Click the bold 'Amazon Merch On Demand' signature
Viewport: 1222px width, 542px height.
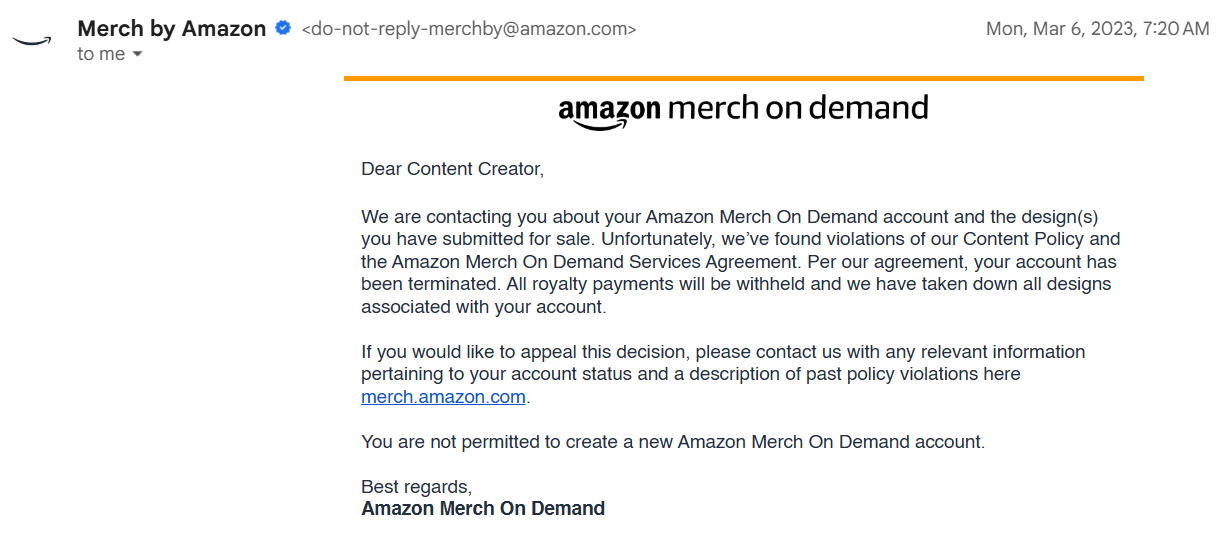click(483, 509)
